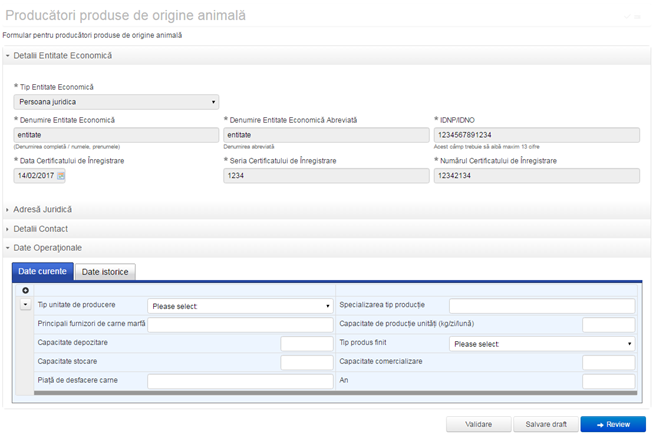This screenshot has width=656, height=441.
Task: Click the Specializarea tip producție input field
Action: [x=541, y=306]
